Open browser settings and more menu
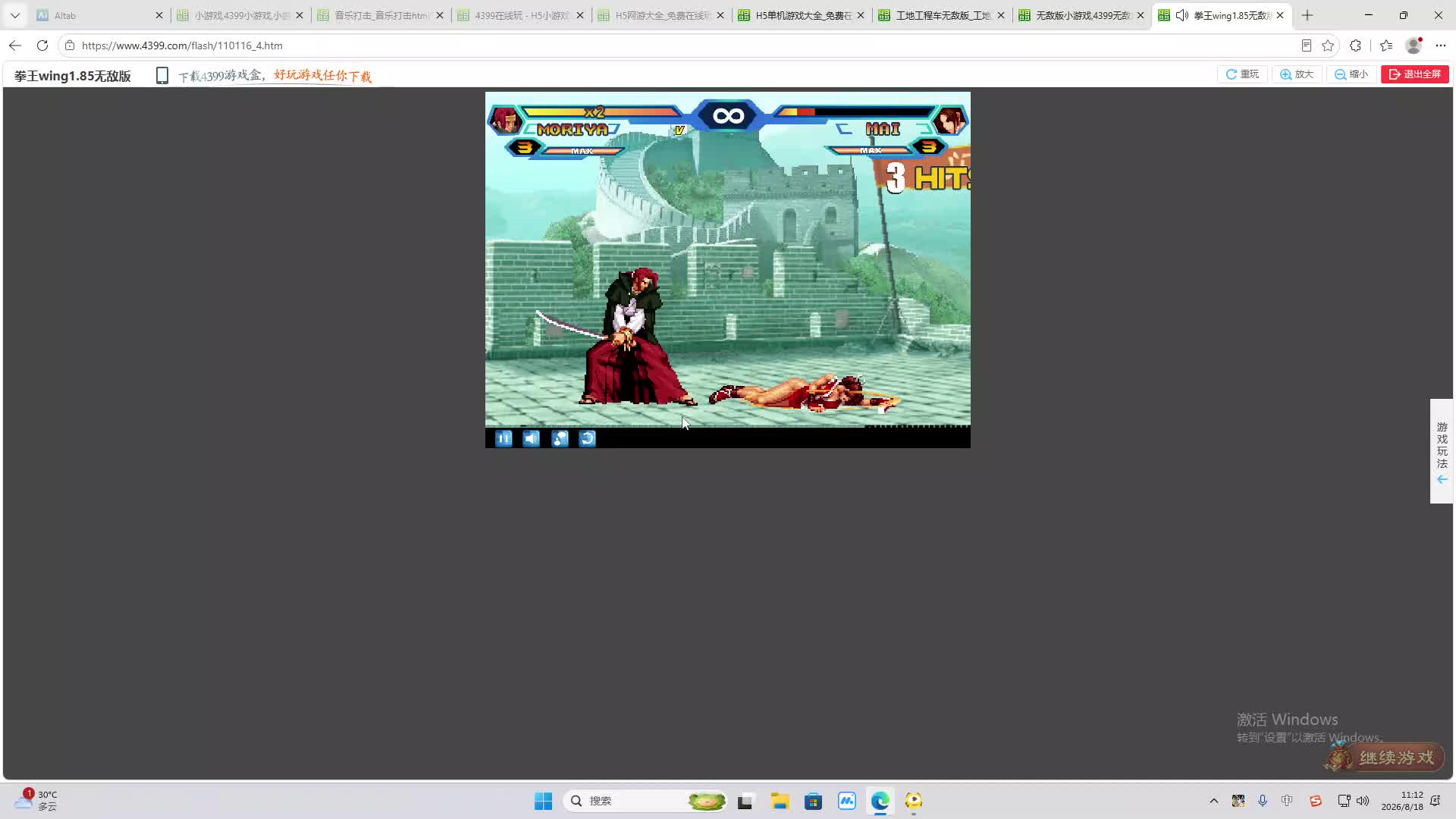 point(1441,45)
